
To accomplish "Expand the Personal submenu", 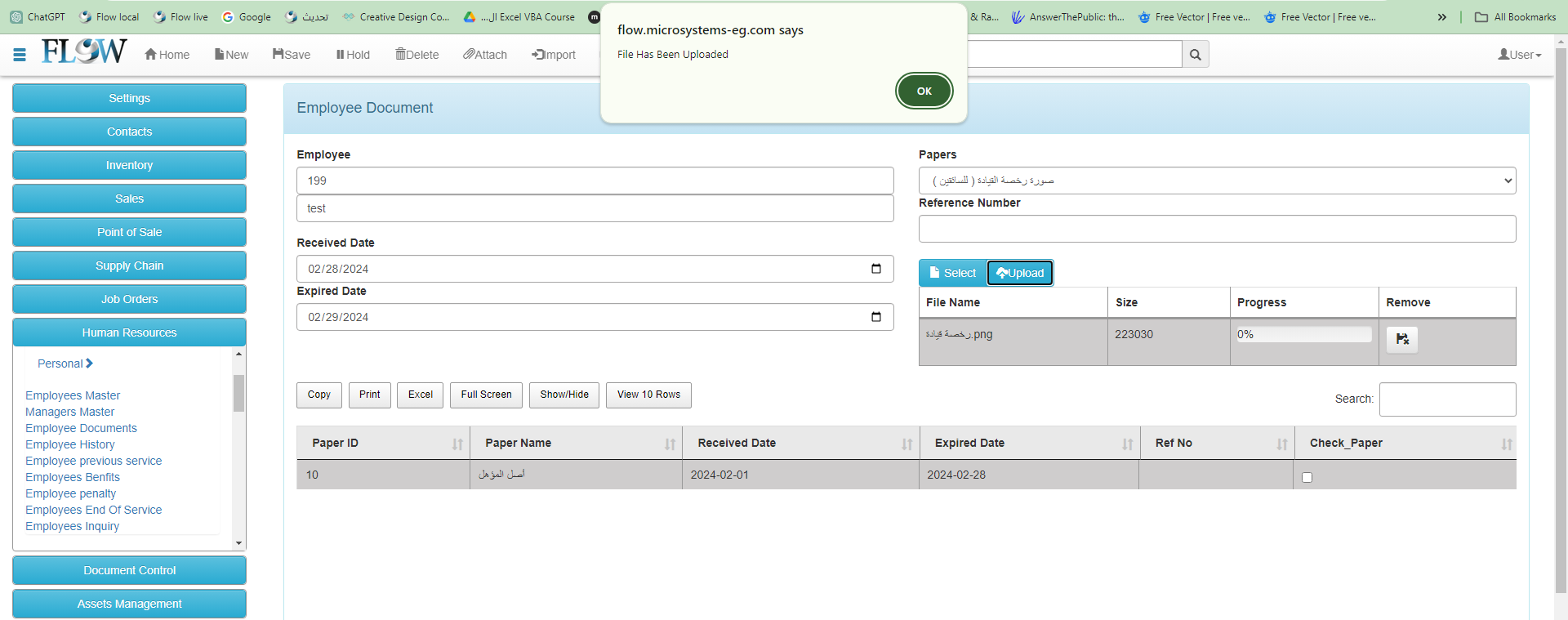I will (x=65, y=364).
